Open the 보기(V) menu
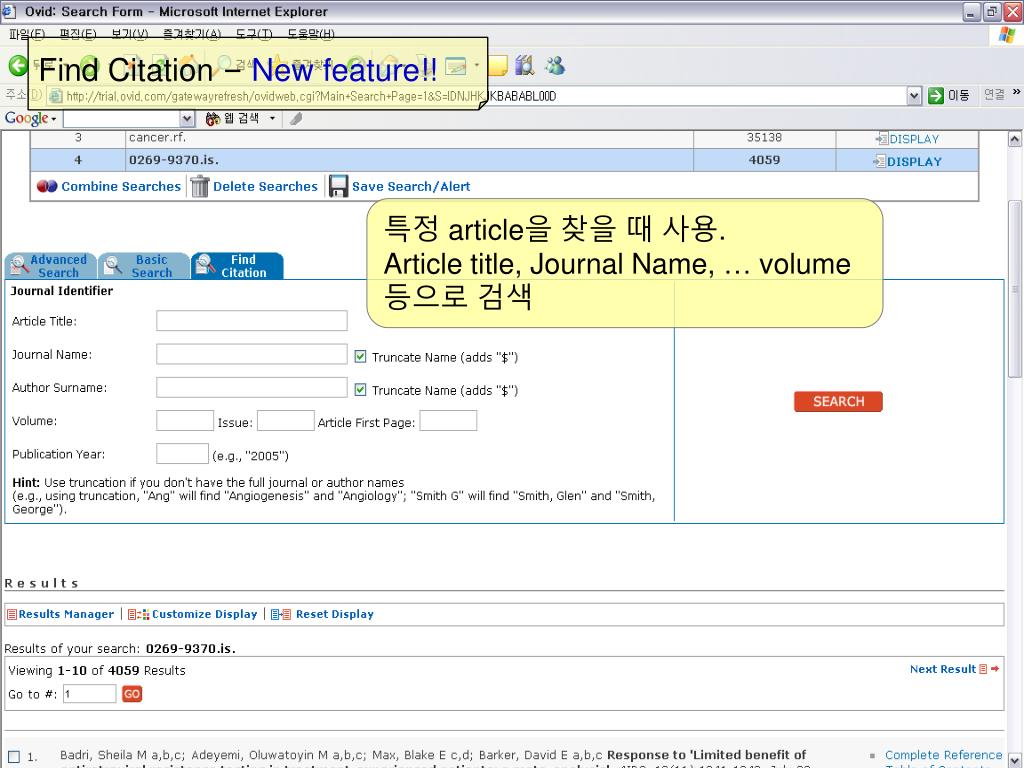This screenshot has width=1024, height=768. click(x=129, y=35)
